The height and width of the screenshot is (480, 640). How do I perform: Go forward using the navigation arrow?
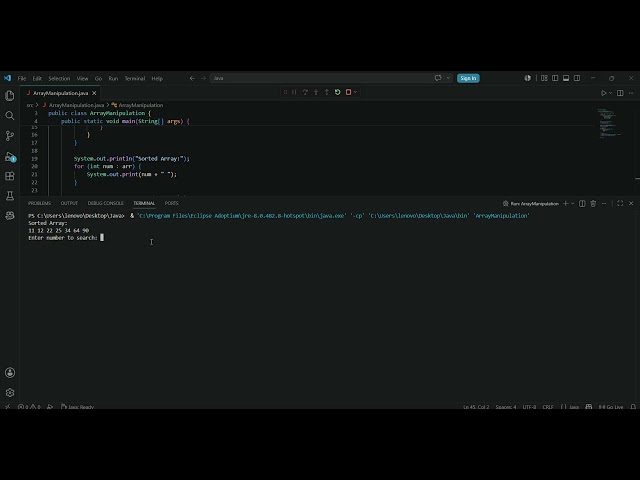pyautogui.click(x=203, y=78)
